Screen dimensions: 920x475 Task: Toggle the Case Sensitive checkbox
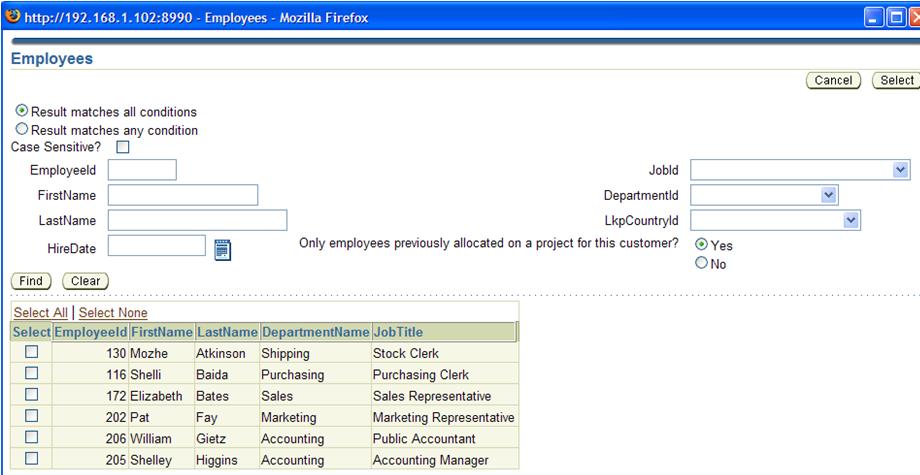(123, 147)
